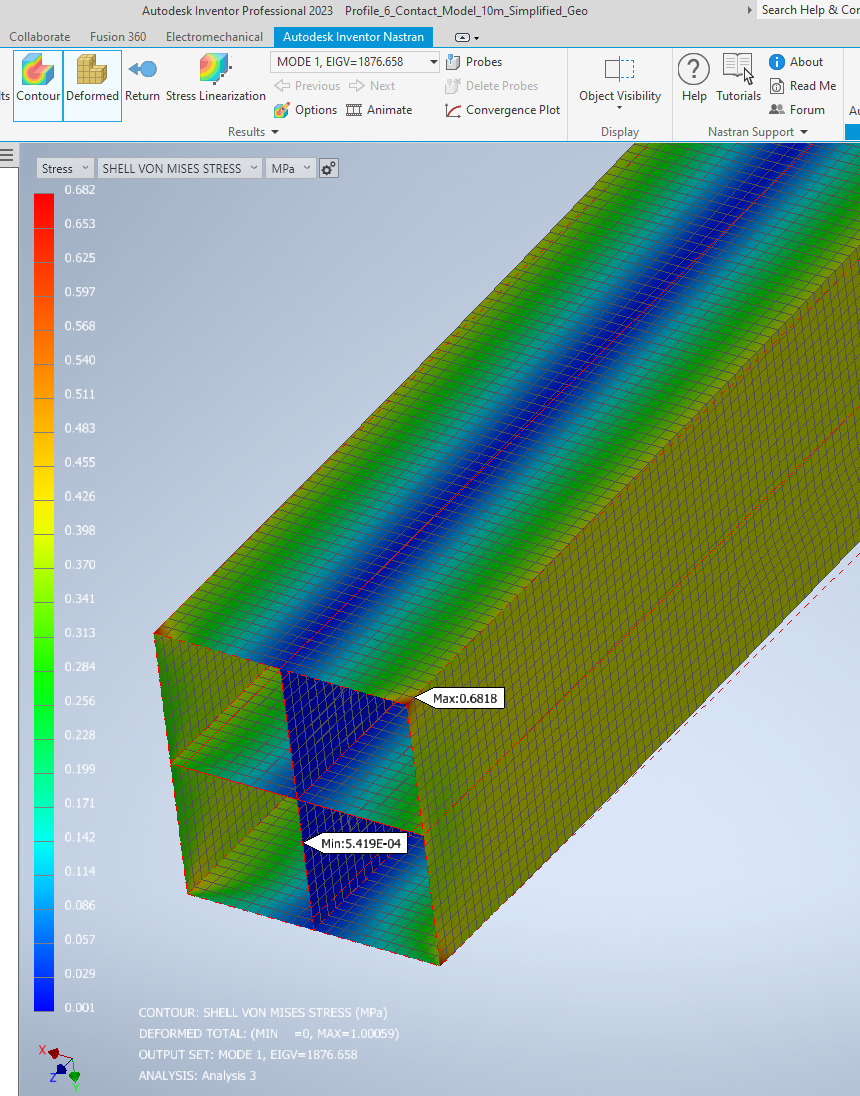Switch to the Autodesk Inventor Nastran tab

coord(353,36)
